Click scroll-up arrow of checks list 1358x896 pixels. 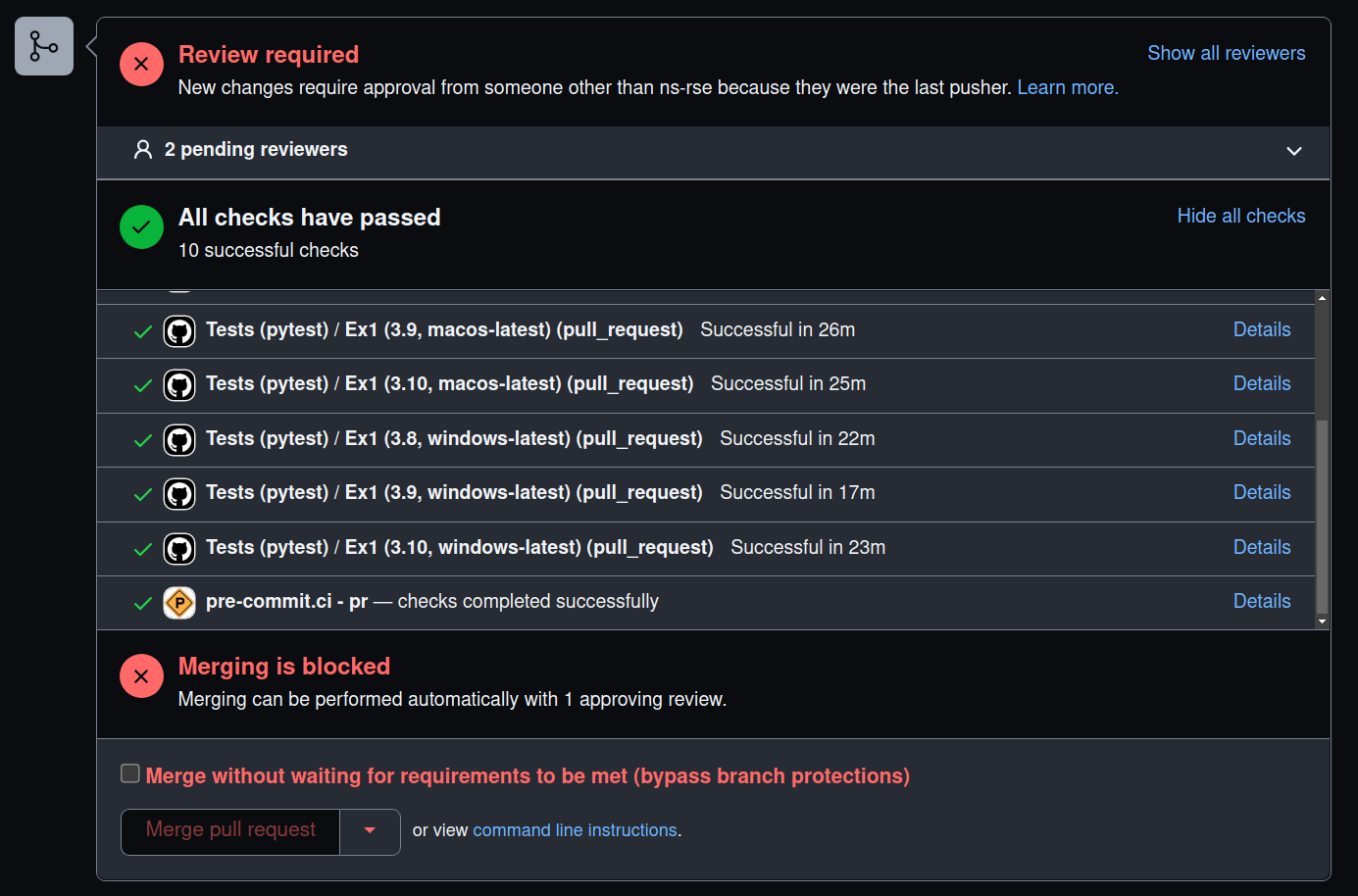pyautogui.click(x=1322, y=297)
